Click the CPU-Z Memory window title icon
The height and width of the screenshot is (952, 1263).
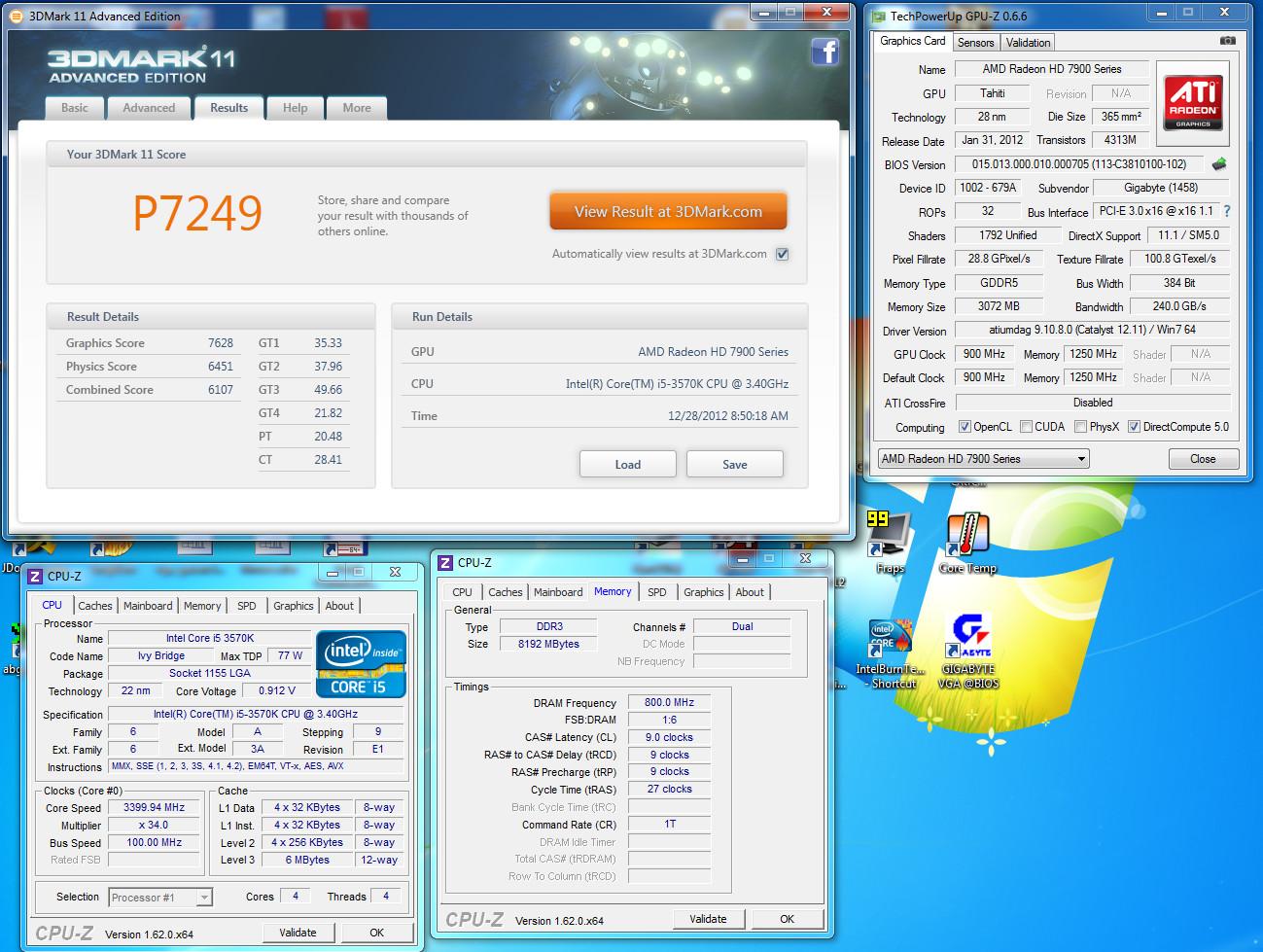pos(445,562)
